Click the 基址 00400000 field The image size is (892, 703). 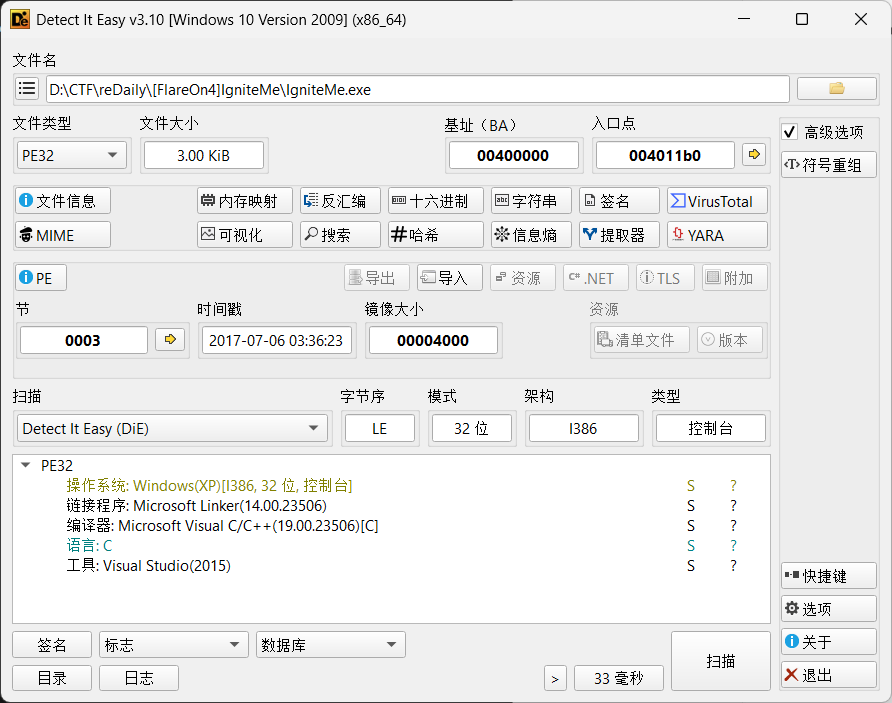click(x=513, y=155)
